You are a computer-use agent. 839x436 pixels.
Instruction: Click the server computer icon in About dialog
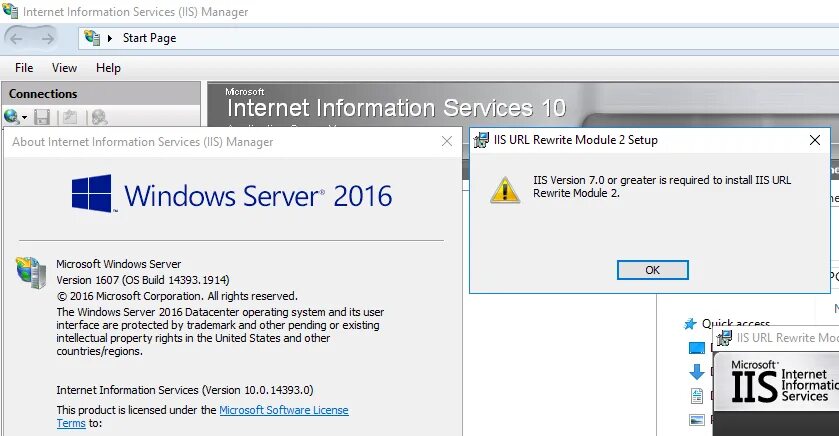pyautogui.click(x=31, y=272)
